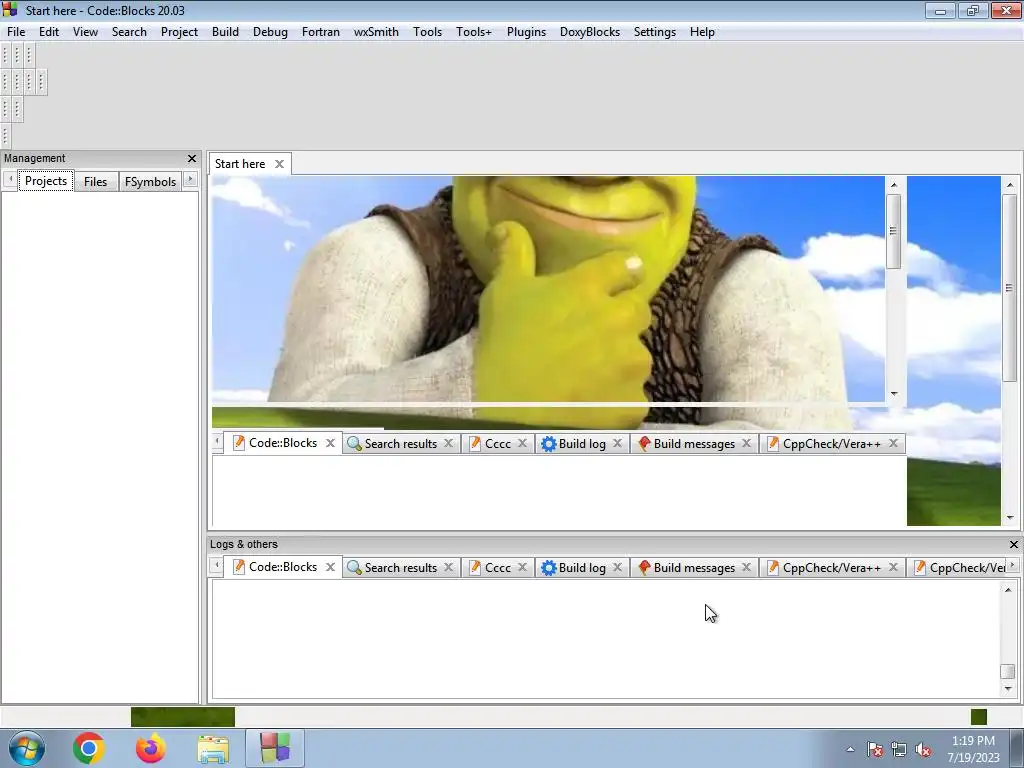The height and width of the screenshot is (768, 1024).
Task: Click the log pane scrollbar up arrow
Action: click(x=1008, y=590)
